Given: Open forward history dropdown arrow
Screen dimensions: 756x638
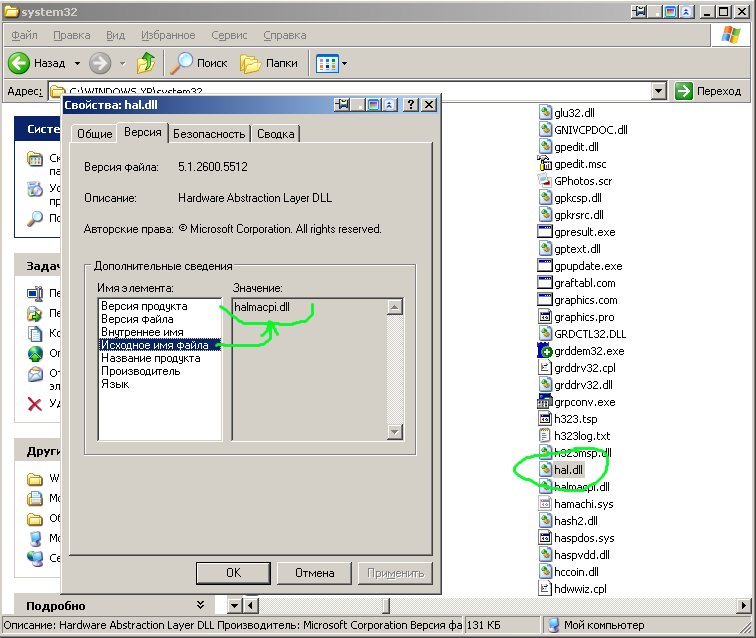Looking at the screenshot, I should [x=122, y=63].
